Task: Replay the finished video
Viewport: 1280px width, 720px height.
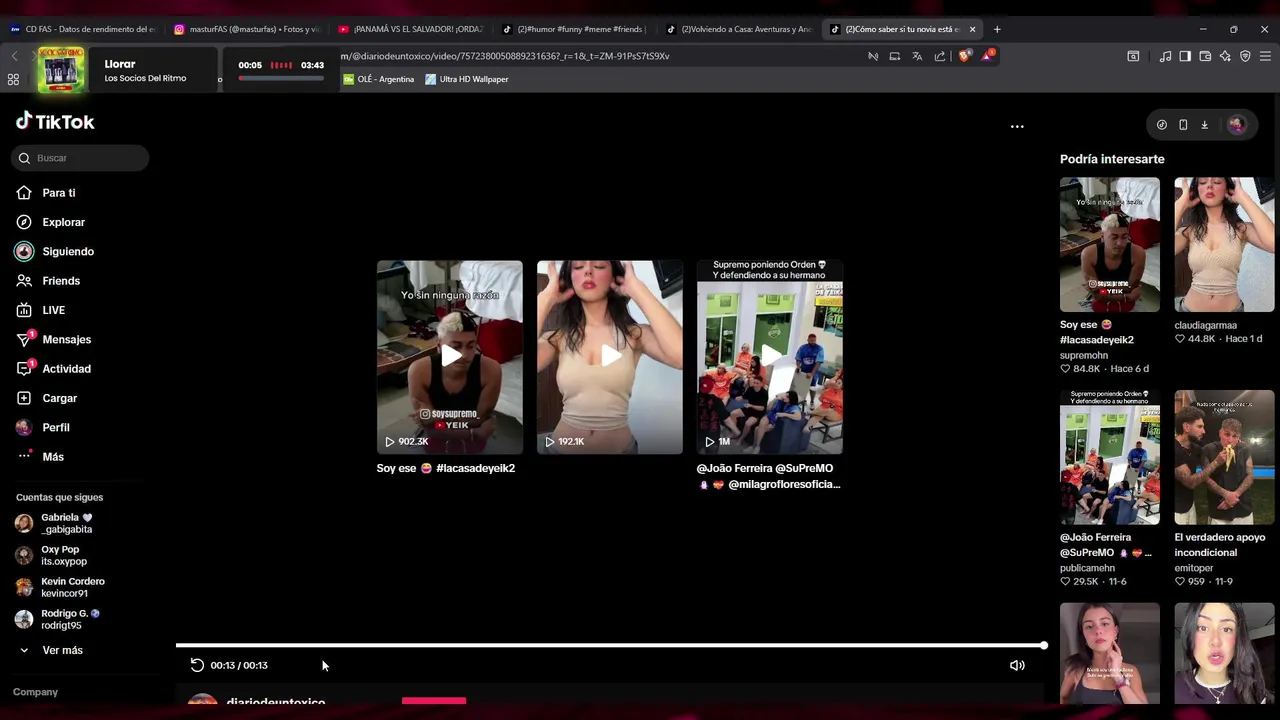Action: (x=197, y=665)
